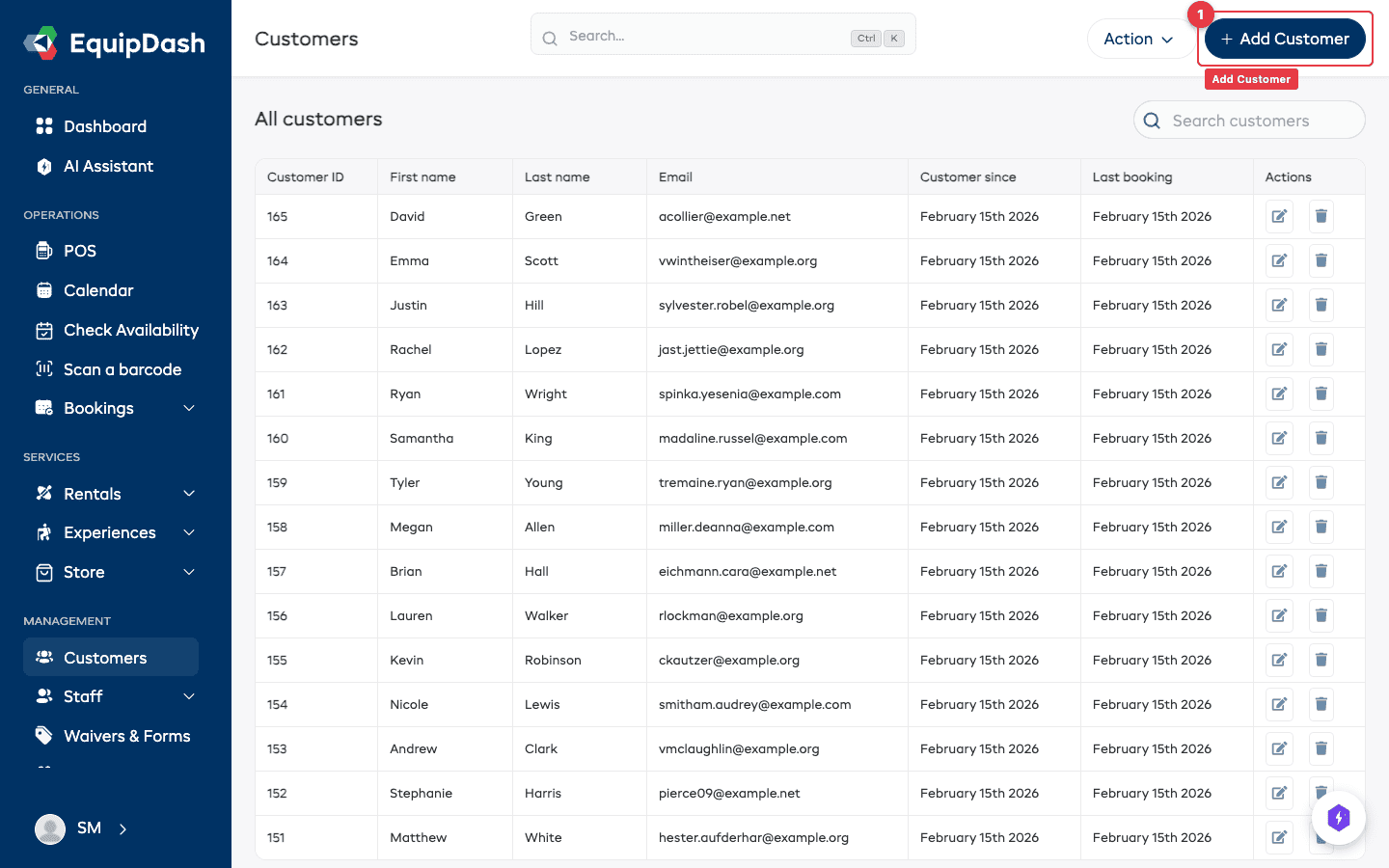Image resolution: width=1389 pixels, height=868 pixels.
Task: Edit customer Nicole Lewis record
Action: [x=1279, y=704]
